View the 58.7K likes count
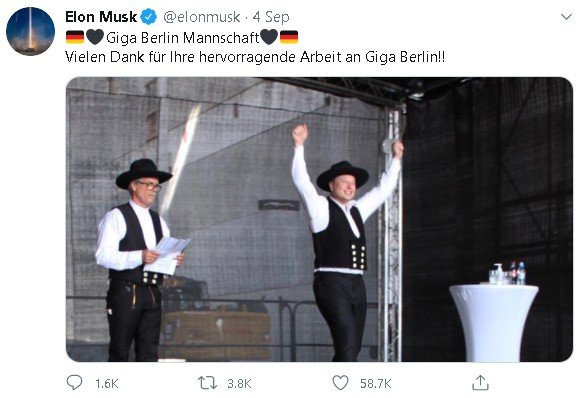This screenshot has width=581, height=398. tap(375, 384)
